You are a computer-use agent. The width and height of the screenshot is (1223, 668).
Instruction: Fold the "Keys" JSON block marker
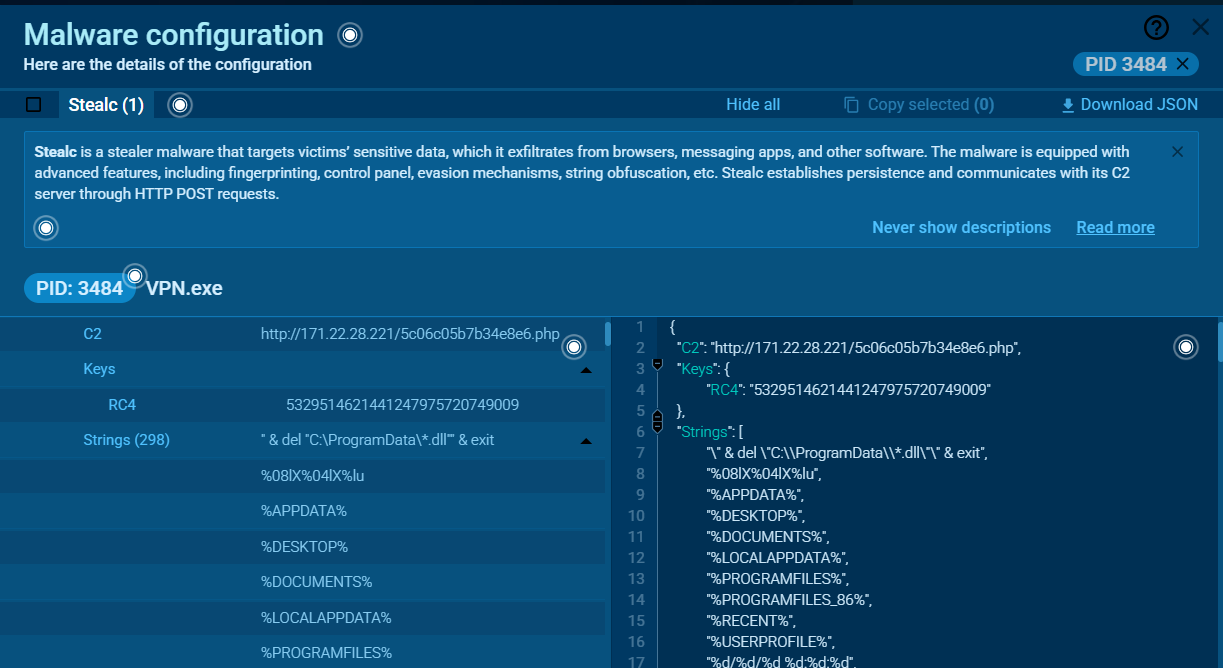tap(657, 366)
